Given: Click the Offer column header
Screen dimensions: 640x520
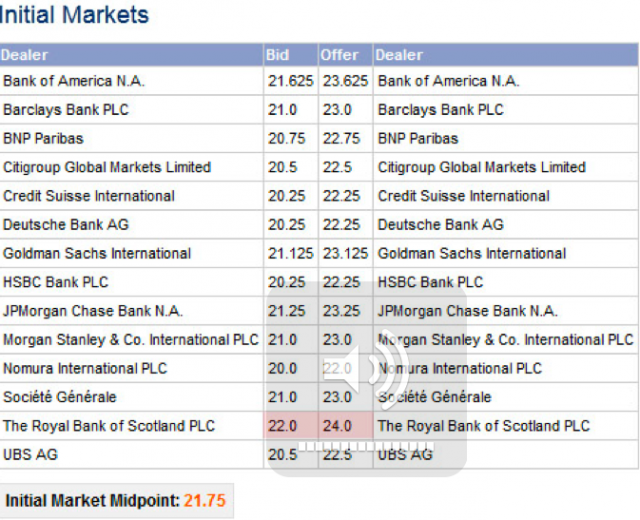Looking at the screenshot, I should pyautogui.click(x=339, y=55).
